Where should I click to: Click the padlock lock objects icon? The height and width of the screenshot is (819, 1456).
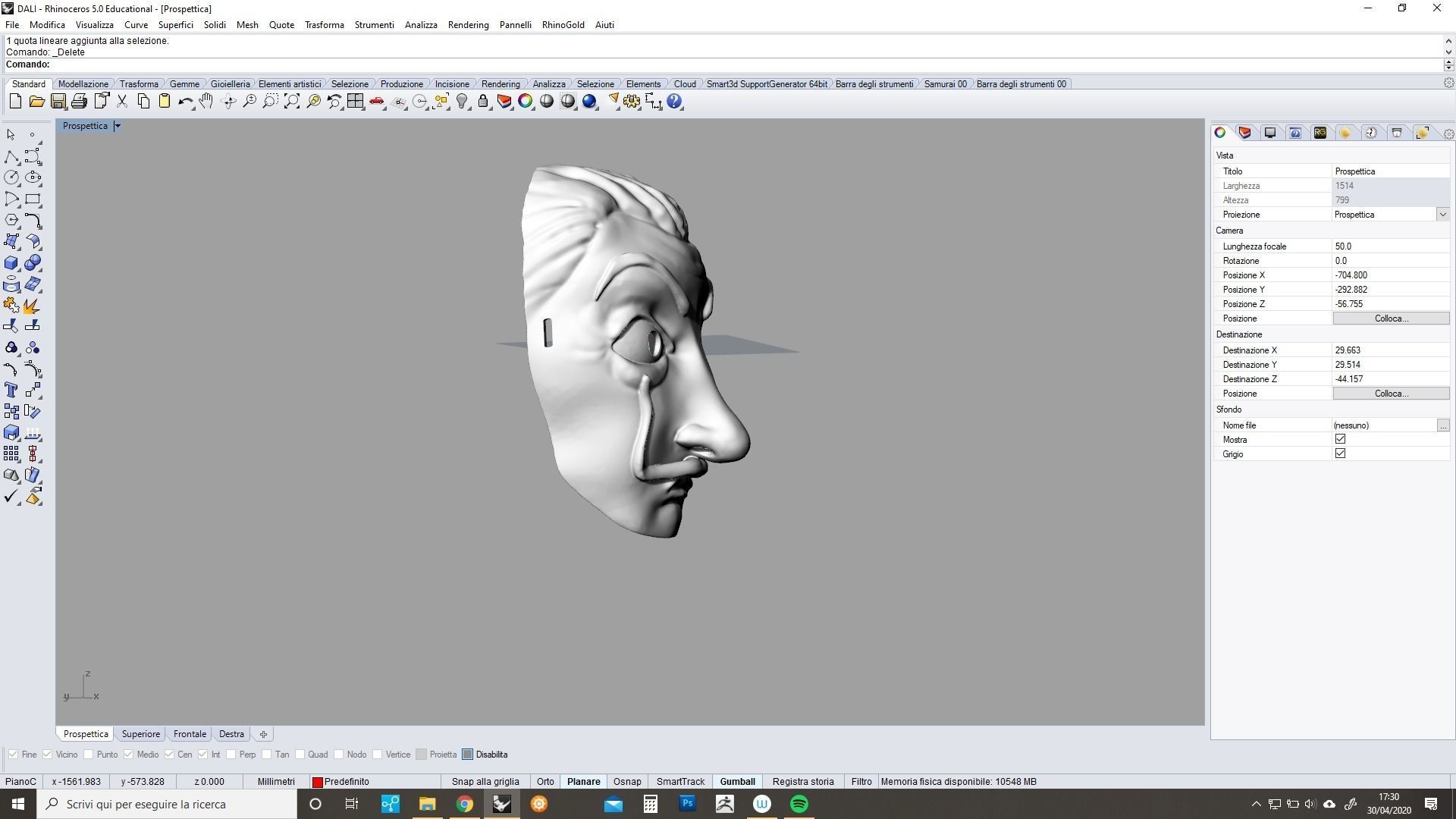[x=483, y=102]
